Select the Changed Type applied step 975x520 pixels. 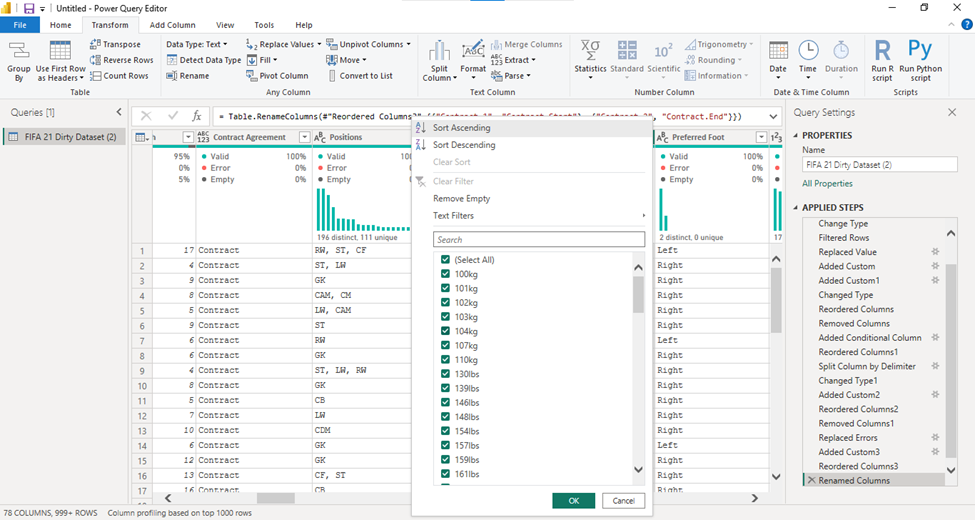pos(845,295)
